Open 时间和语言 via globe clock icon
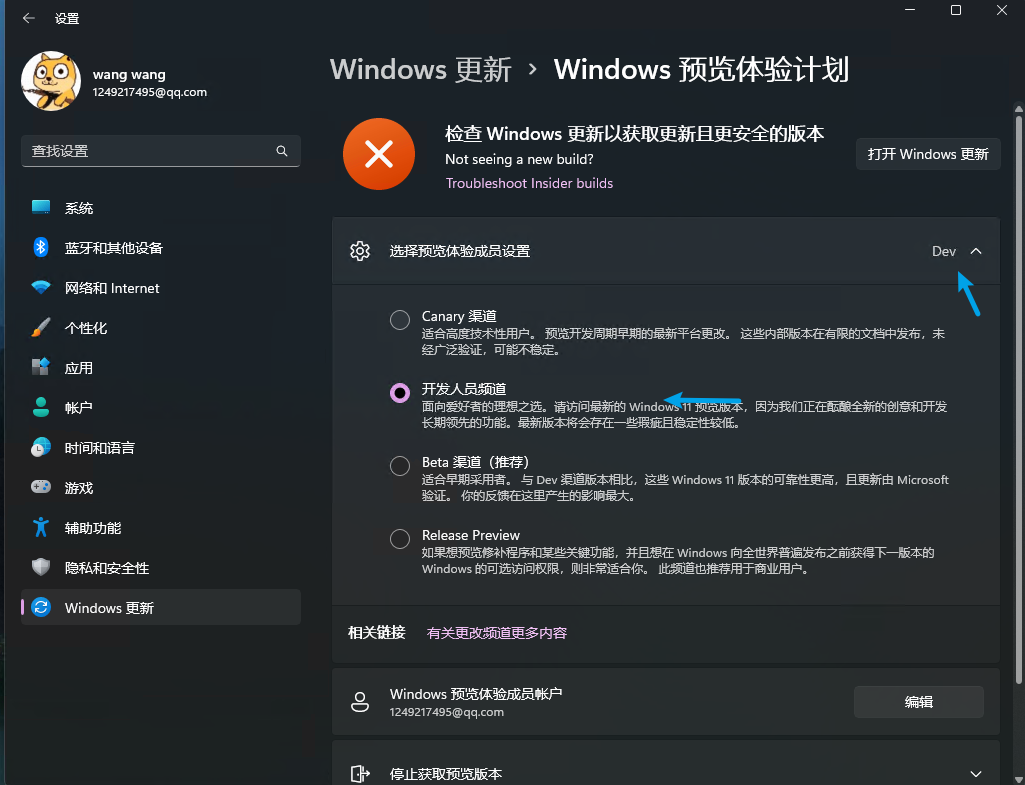The width and height of the screenshot is (1025, 785). [41, 448]
